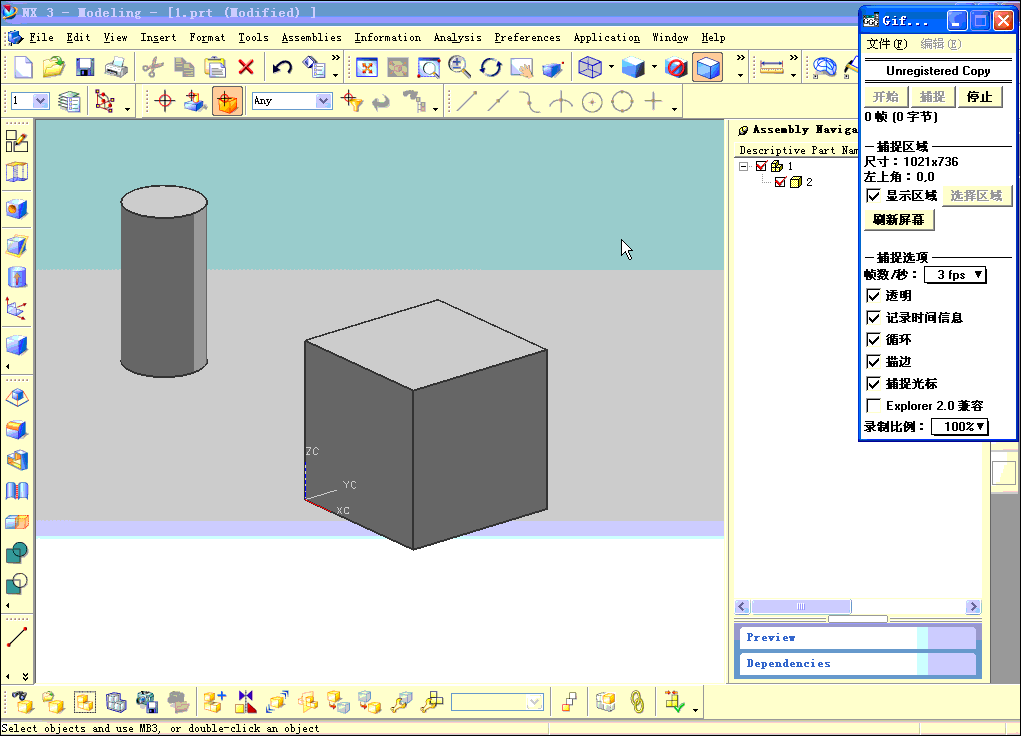Click the red X Delete icon
Screen dimensions: 1021x736
[246, 67]
